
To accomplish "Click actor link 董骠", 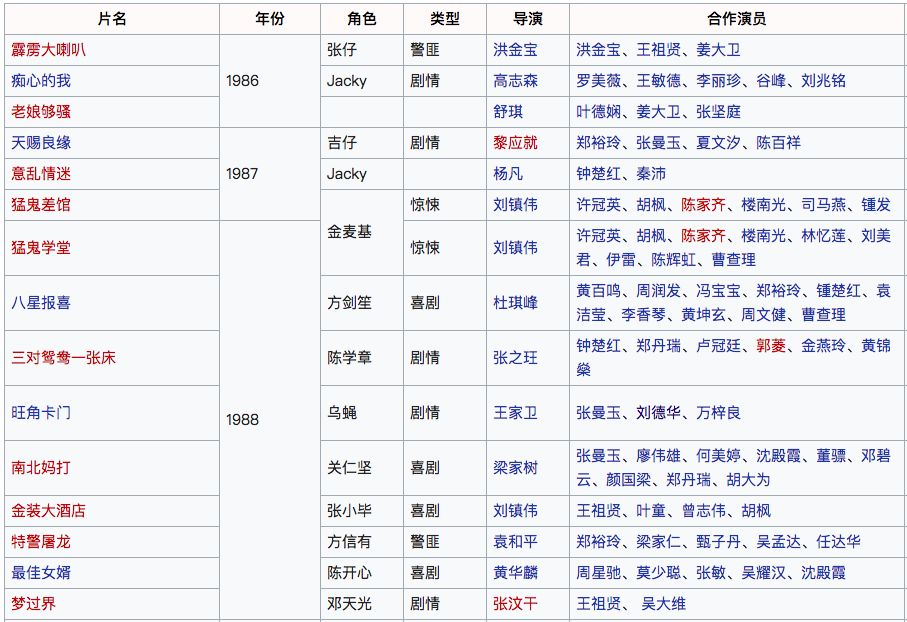I will point(831,456).
